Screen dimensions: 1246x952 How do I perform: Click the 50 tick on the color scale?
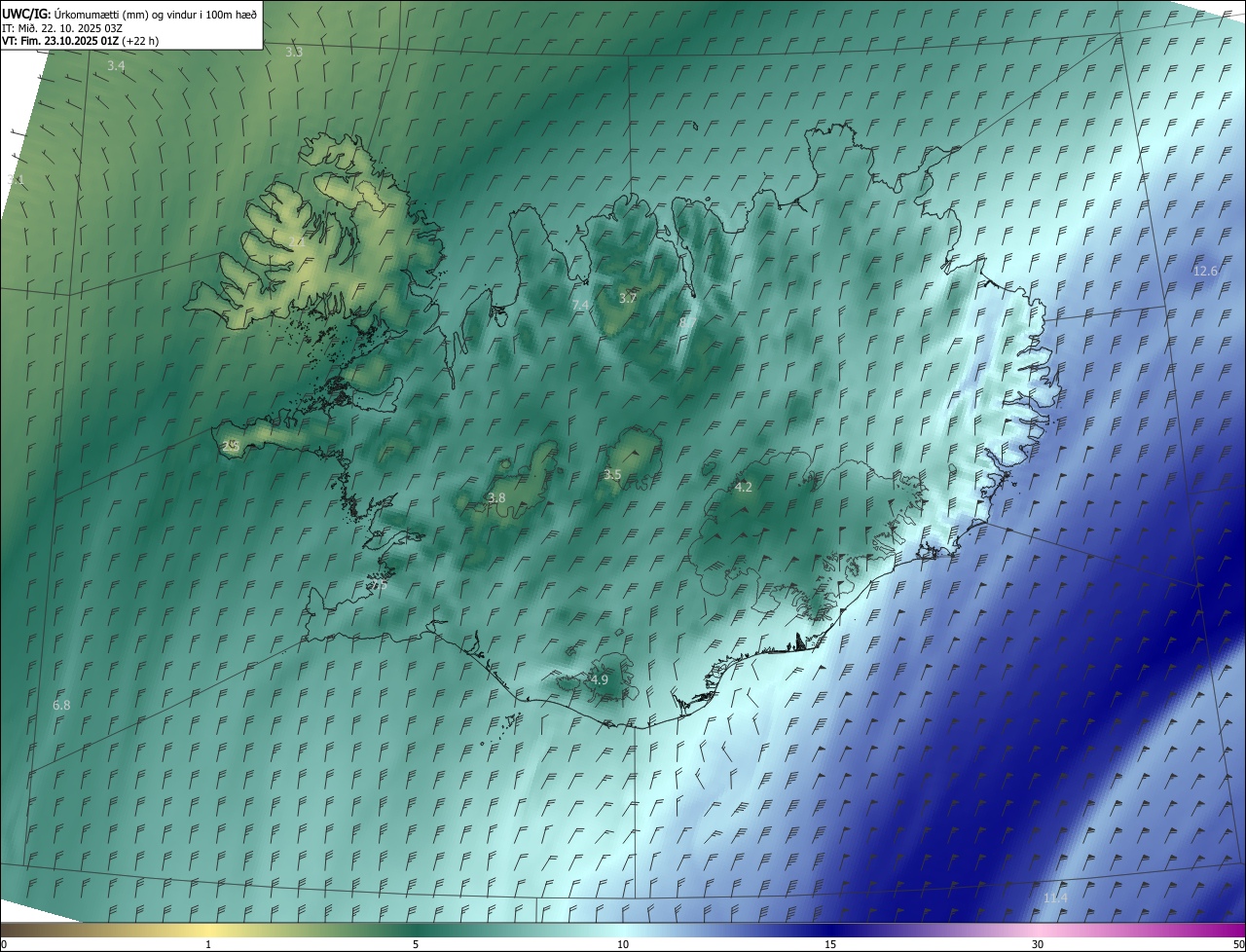1238,944
